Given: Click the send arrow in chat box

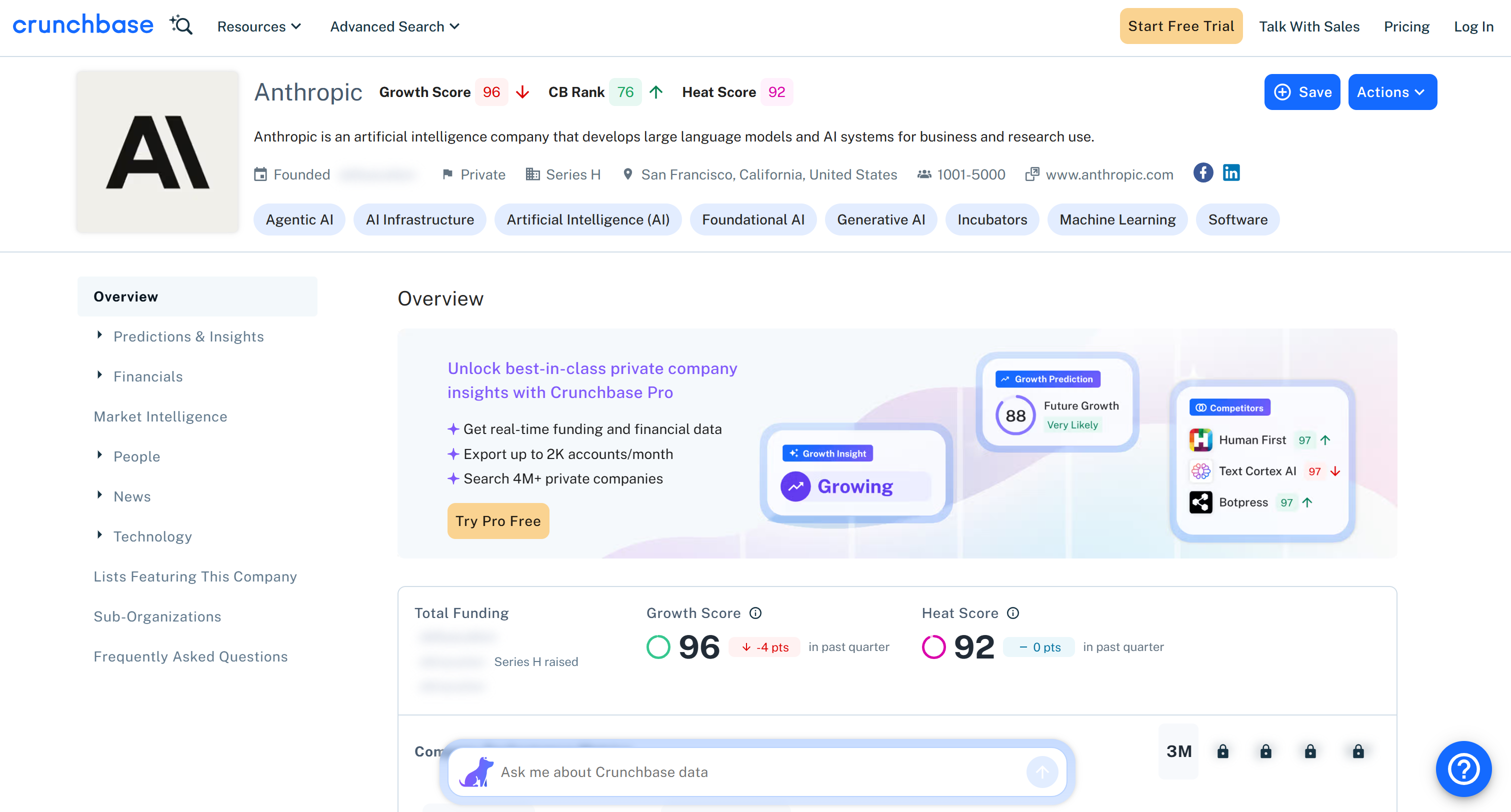Looking at the screenshot, I should pyautogui.click(x=1042, y=772).
